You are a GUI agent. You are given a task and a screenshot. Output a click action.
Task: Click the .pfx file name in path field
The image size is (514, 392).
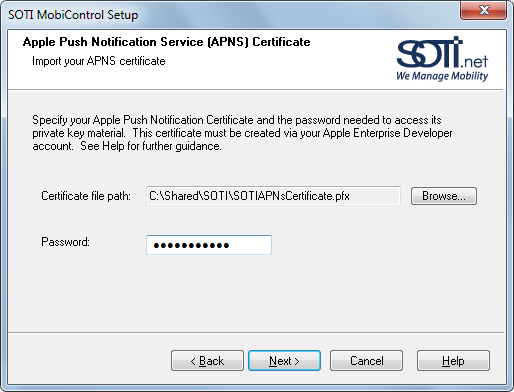(291, 196)
